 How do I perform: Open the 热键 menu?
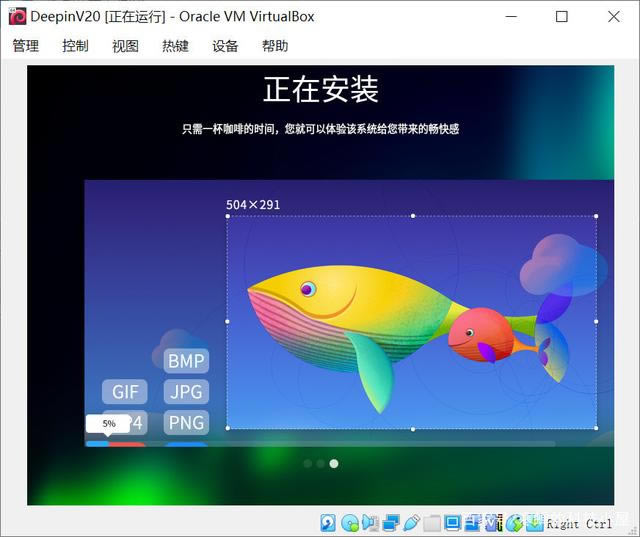pyautogui.click(x=175, y=45)
